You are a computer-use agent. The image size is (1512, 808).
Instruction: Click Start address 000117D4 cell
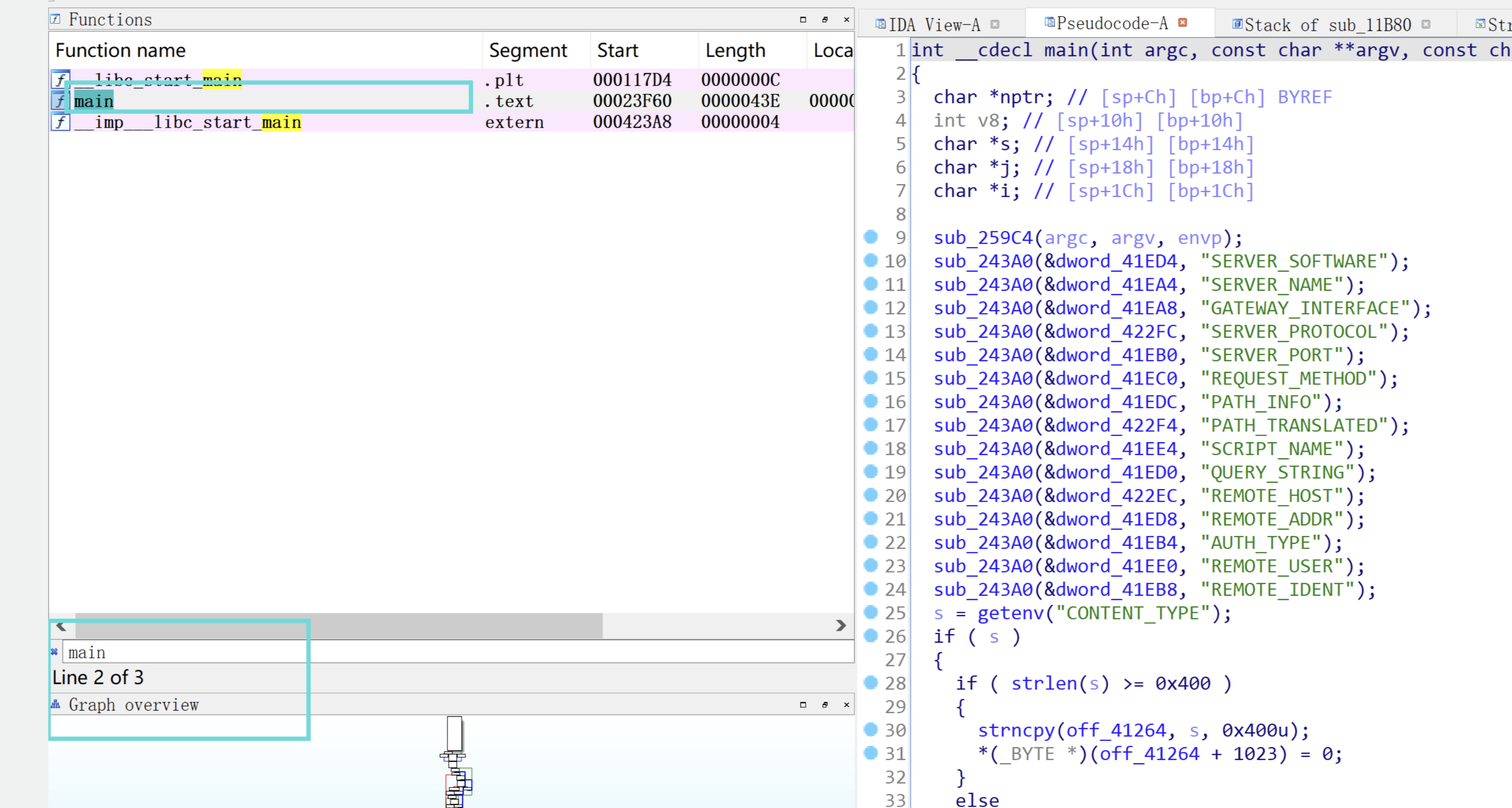632,79
